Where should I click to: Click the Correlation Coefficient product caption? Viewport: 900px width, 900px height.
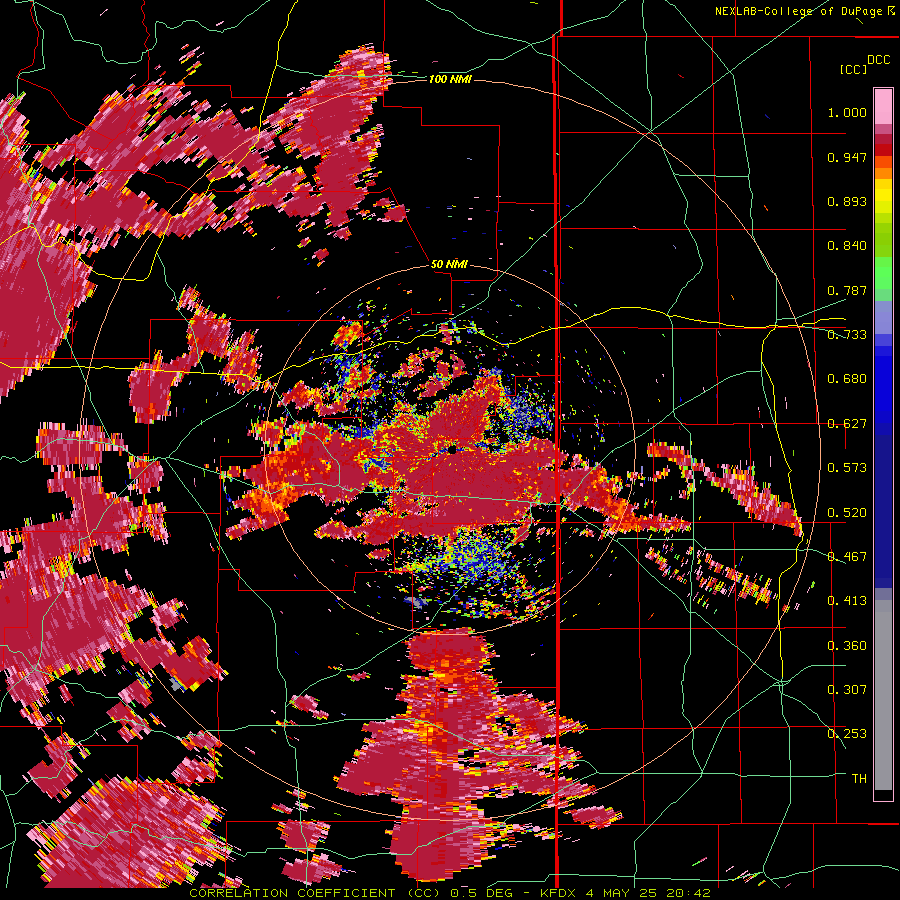pyautogui.click(x=450, y=893)
